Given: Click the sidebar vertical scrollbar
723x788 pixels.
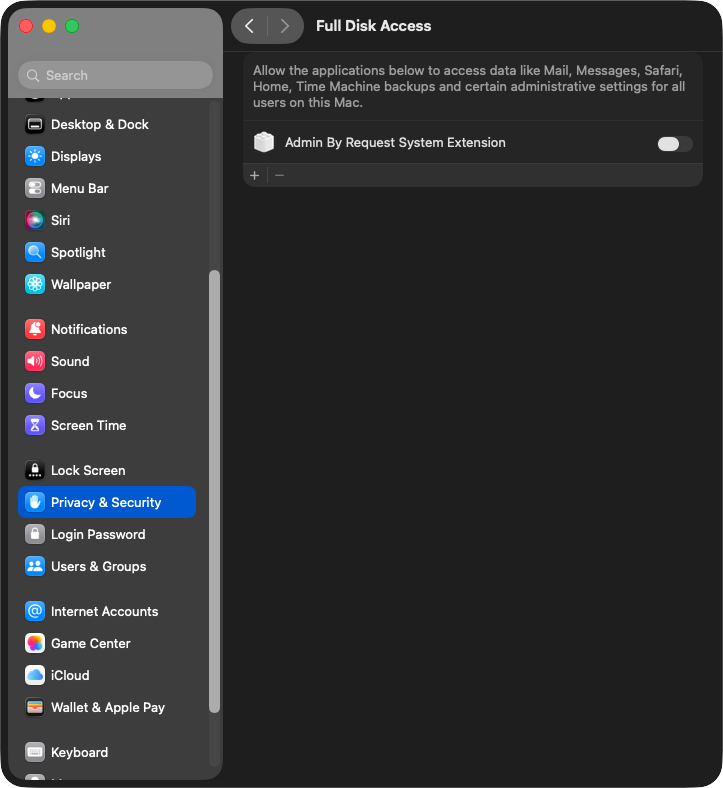Looking at the screenshot, I should [x=214, y=490].
